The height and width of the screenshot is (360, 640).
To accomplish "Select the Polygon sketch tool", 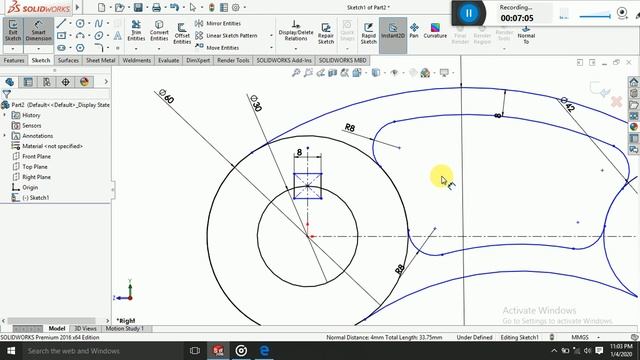I will 80,48.
